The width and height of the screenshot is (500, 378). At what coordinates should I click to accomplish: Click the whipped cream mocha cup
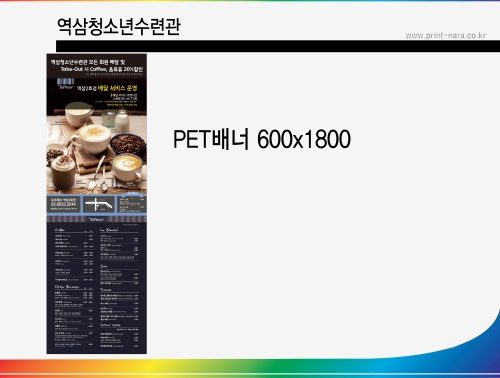64,173
